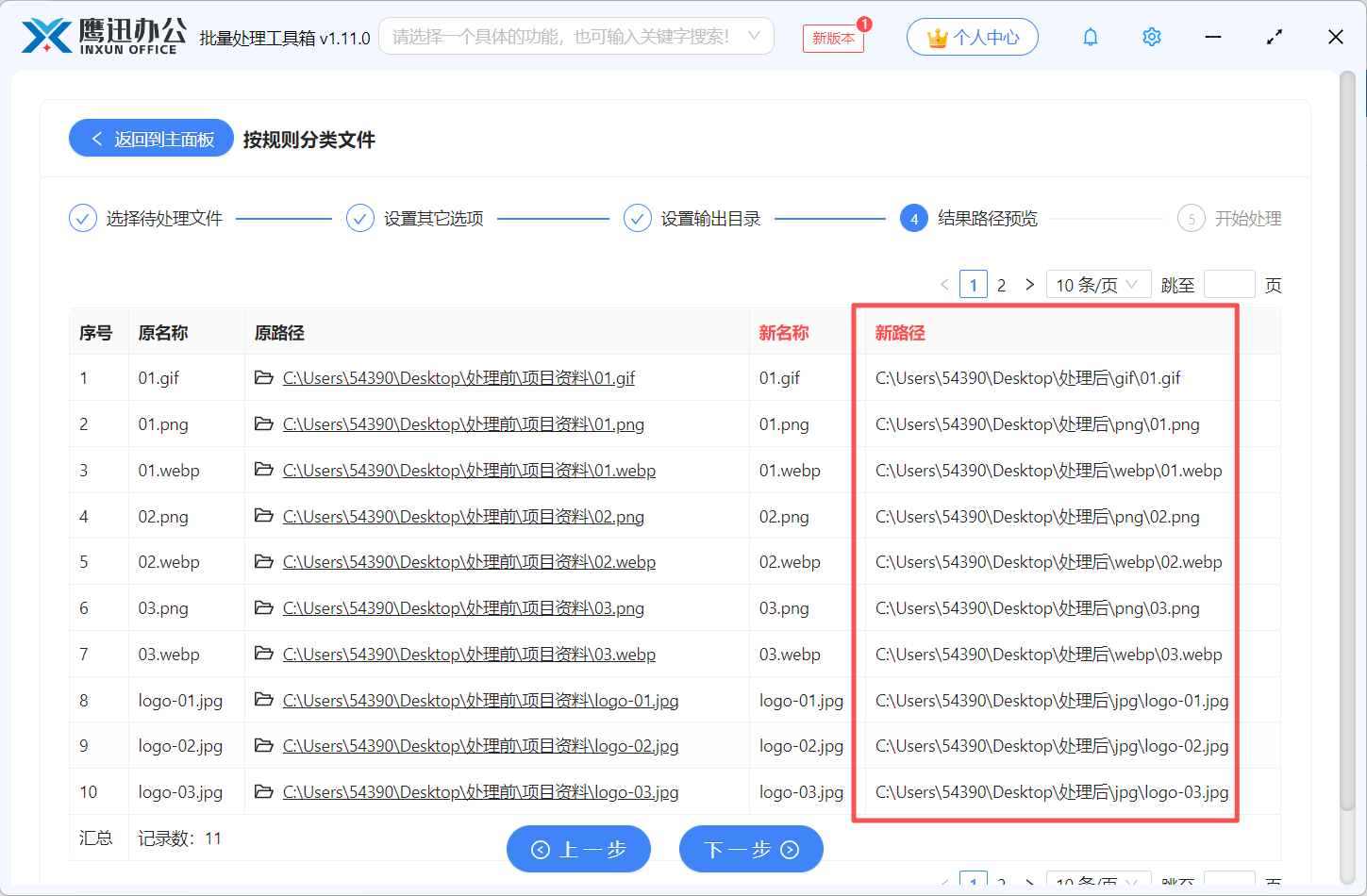Go to step 设置输出目录
This screenshot has height=896, width=1367.
click(692, 218)
